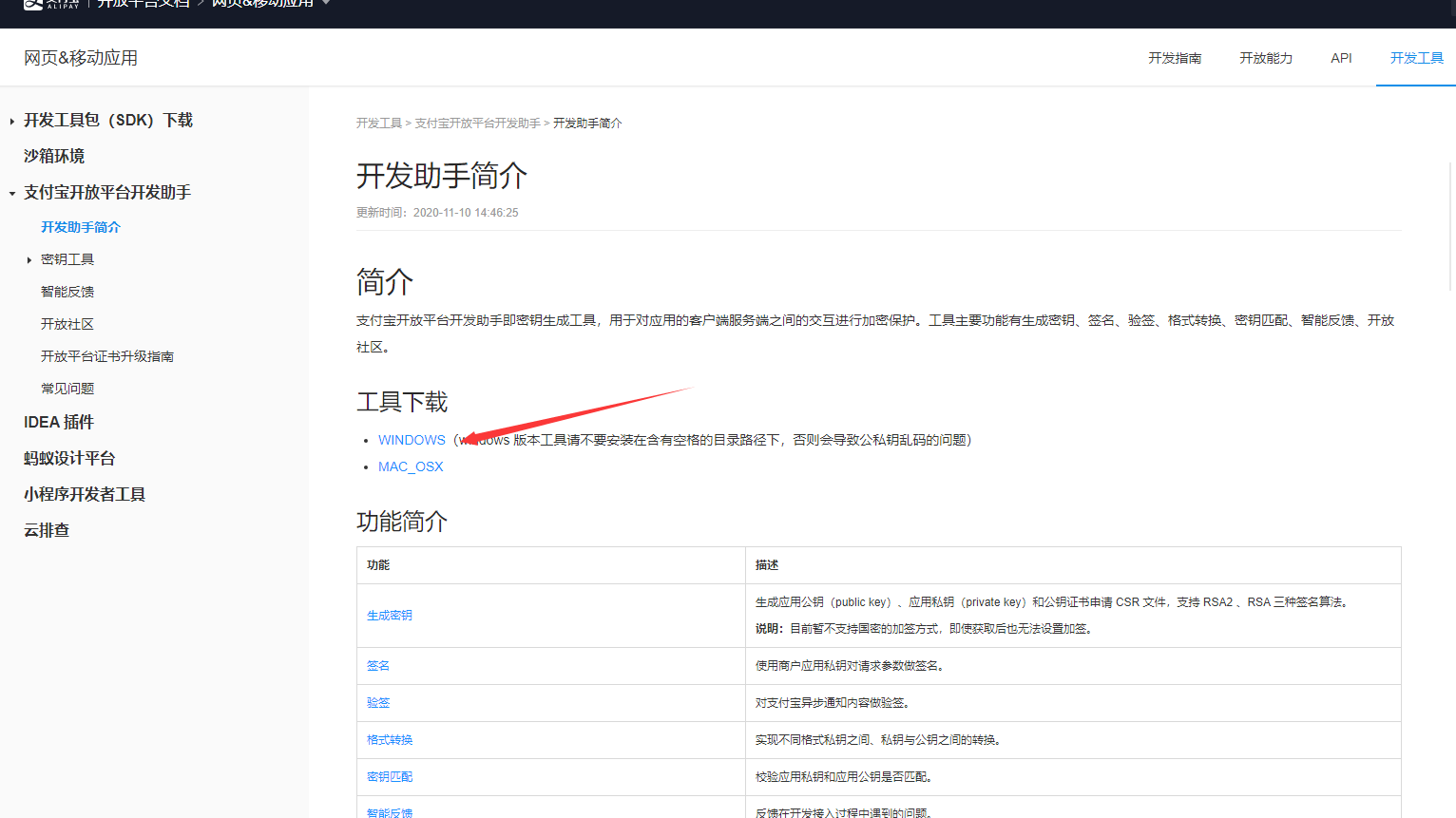Screen dimensions: 1456x818
Task: Click the 开发助手简介 page heading
Action: pyautogui.click(x=442, y=176)
